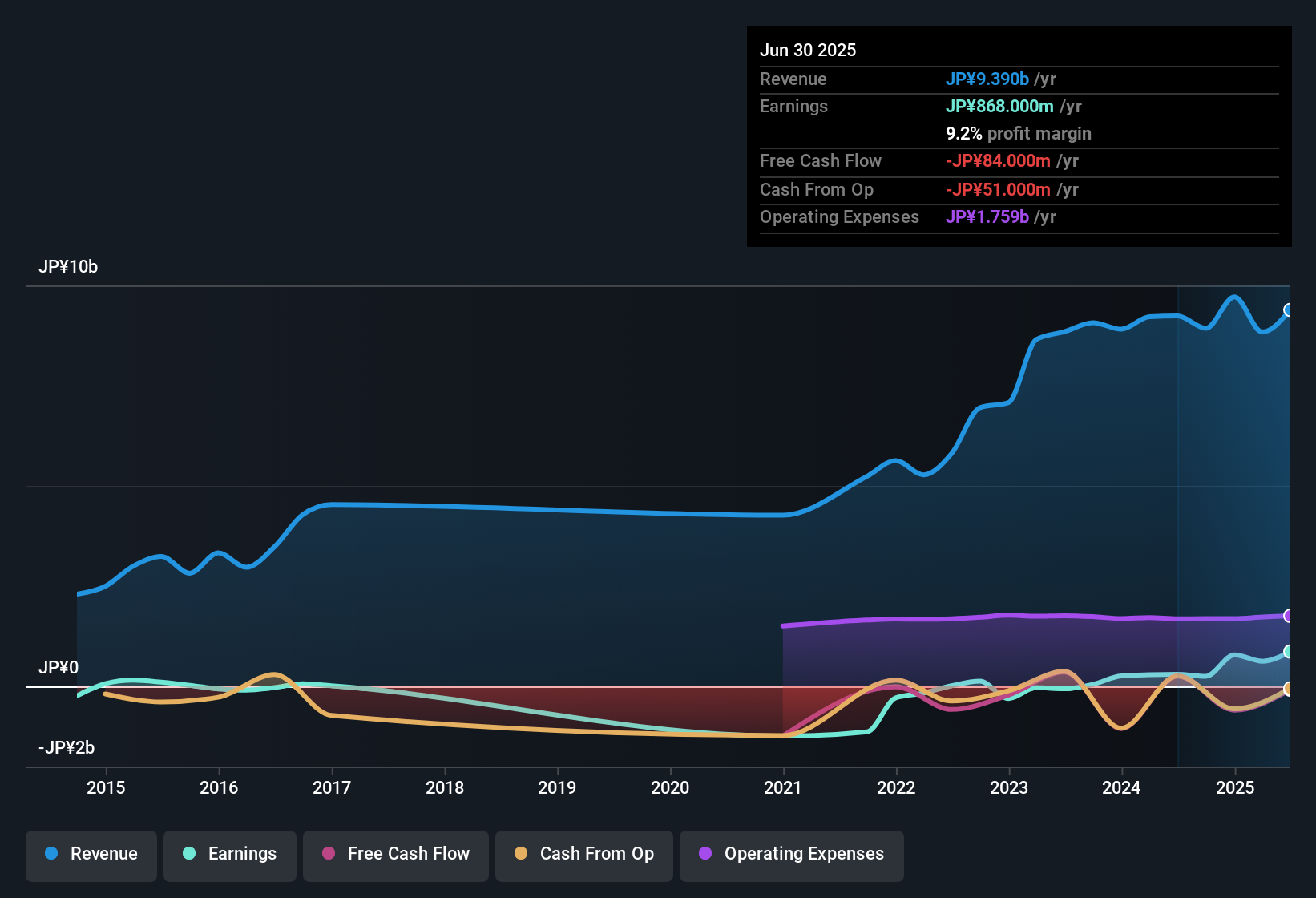This screenshot has width=1316, height=898.
Task: Click the 2016 x-axis label
Action: click(219, 787)
